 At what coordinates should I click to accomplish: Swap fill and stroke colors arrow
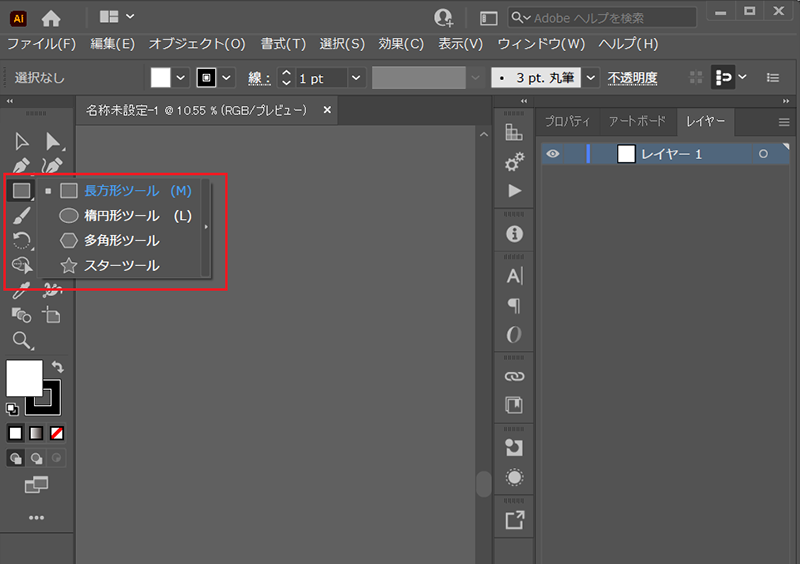point(57,368)
